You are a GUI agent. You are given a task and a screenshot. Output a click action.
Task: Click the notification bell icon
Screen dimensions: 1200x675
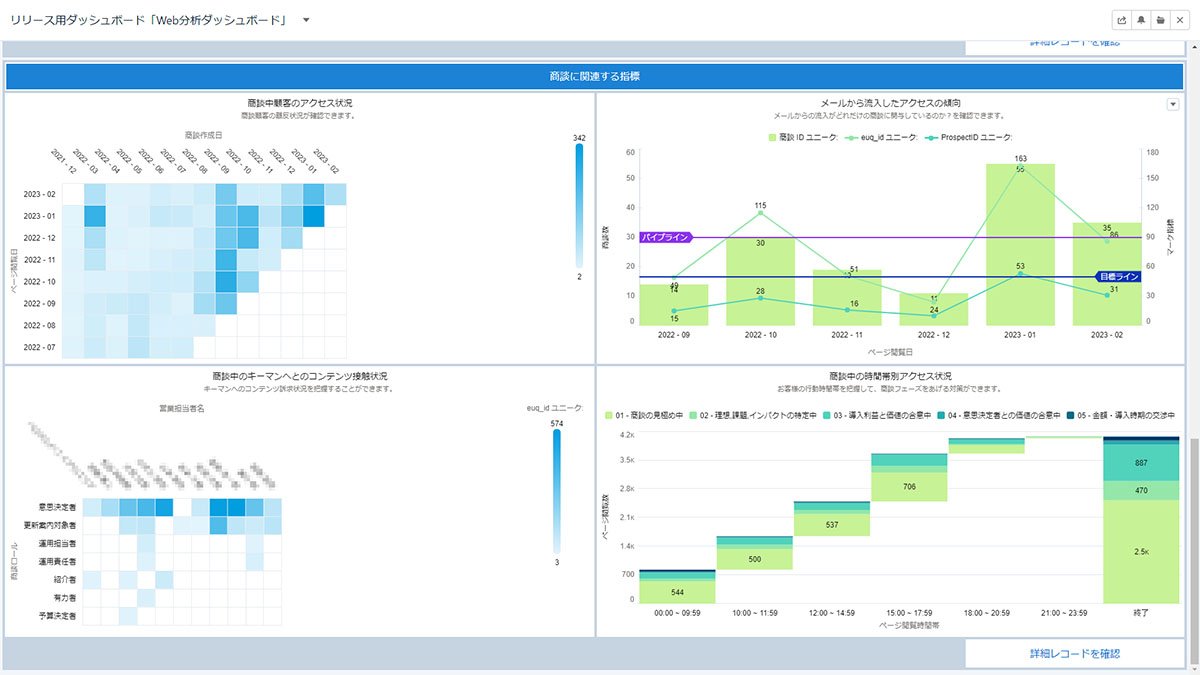point(1141,20)
